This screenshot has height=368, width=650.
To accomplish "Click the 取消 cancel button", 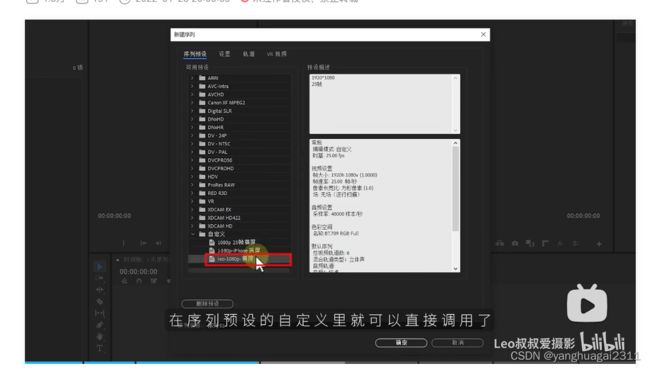I will (x=457, y=343).
